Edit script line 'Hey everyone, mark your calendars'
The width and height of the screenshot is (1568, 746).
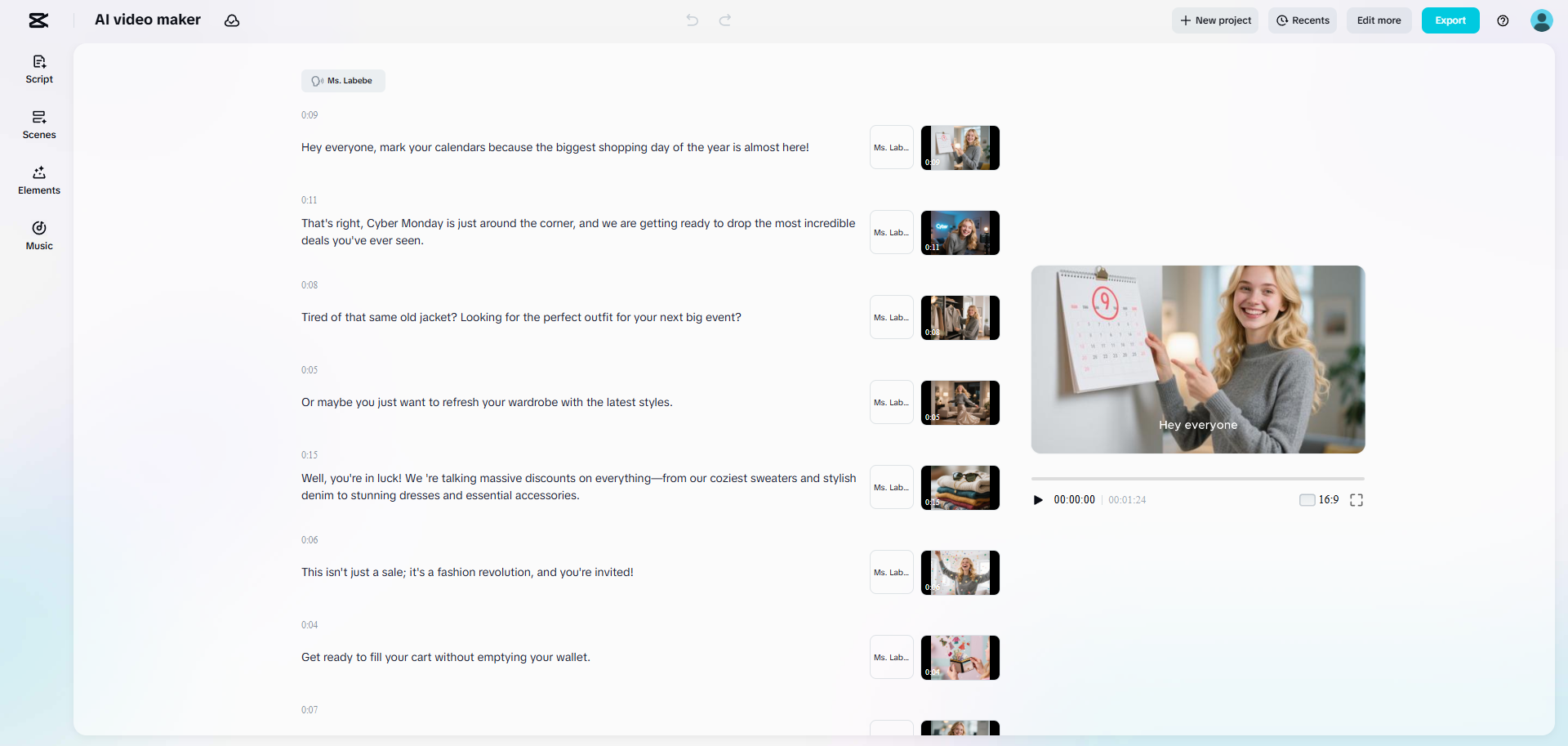pyautogui.click(x=555, y=148)
